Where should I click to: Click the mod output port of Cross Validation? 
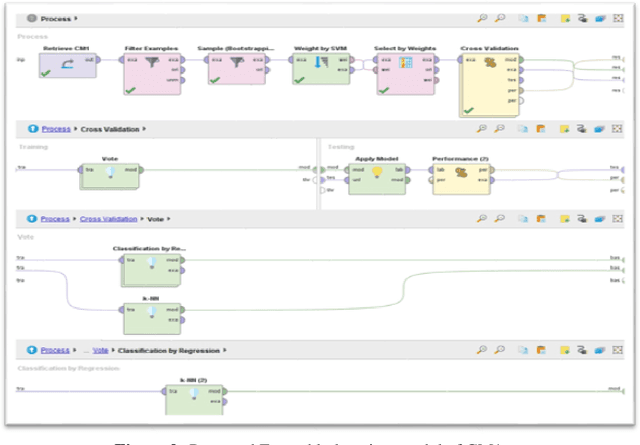[x=521, y=60]
